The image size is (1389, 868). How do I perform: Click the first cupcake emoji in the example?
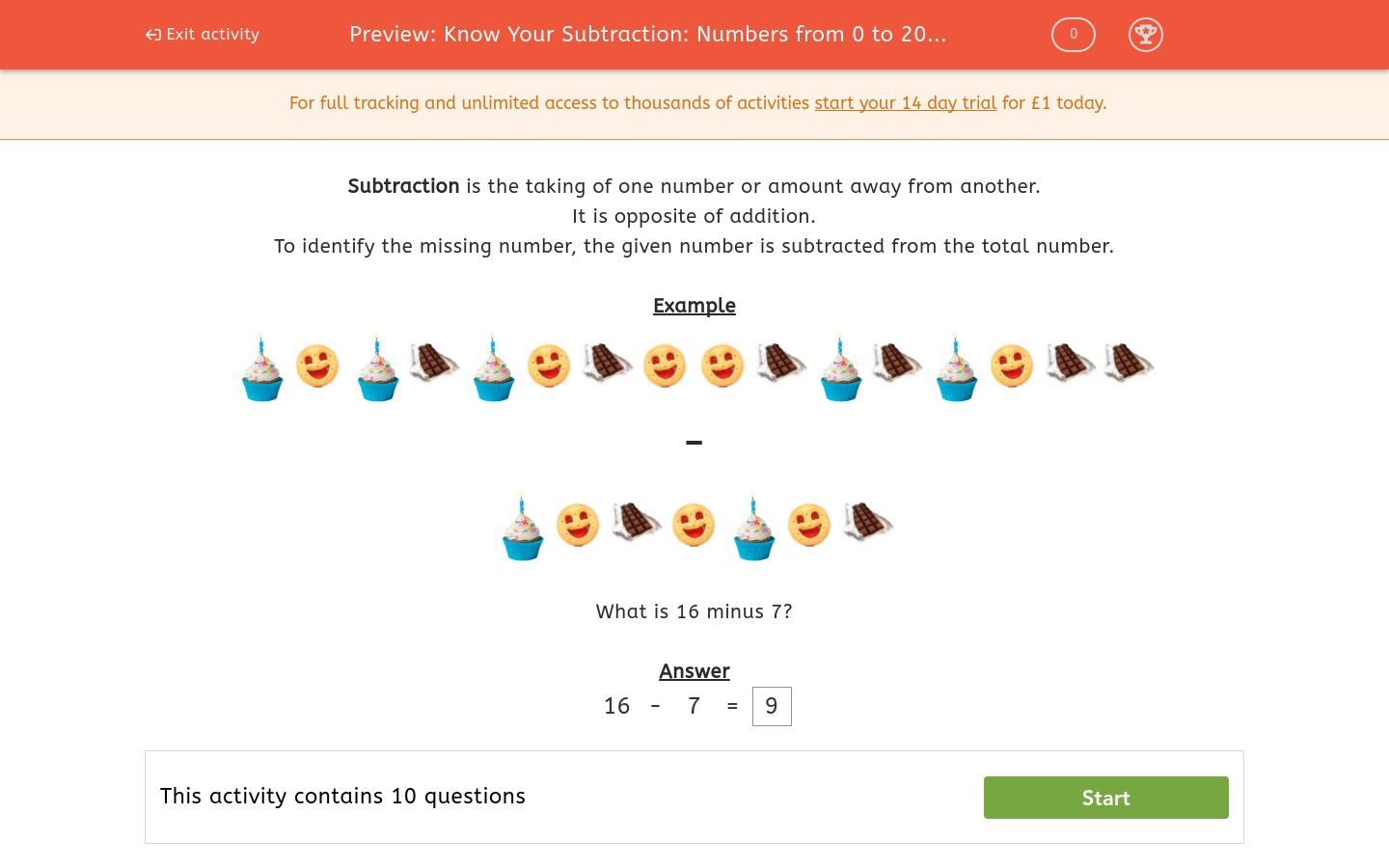pyautogui.click(x=261, y=366)
